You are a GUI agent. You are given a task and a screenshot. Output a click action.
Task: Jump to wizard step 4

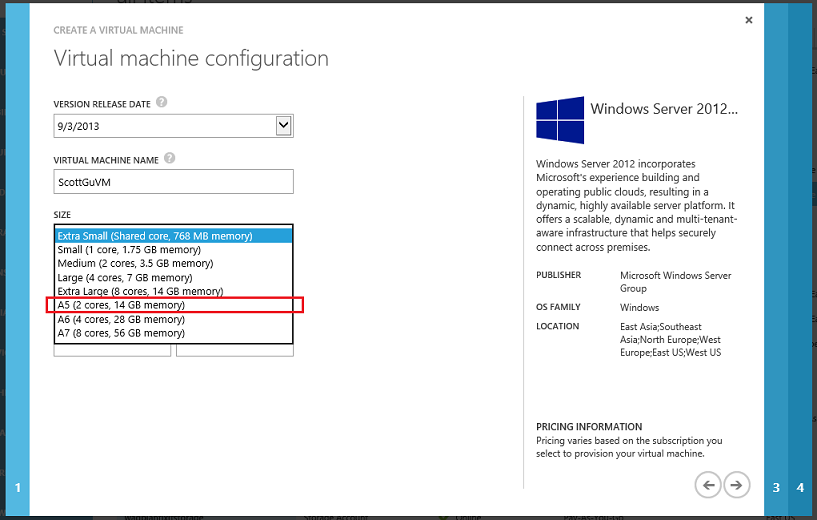(800, 488)
